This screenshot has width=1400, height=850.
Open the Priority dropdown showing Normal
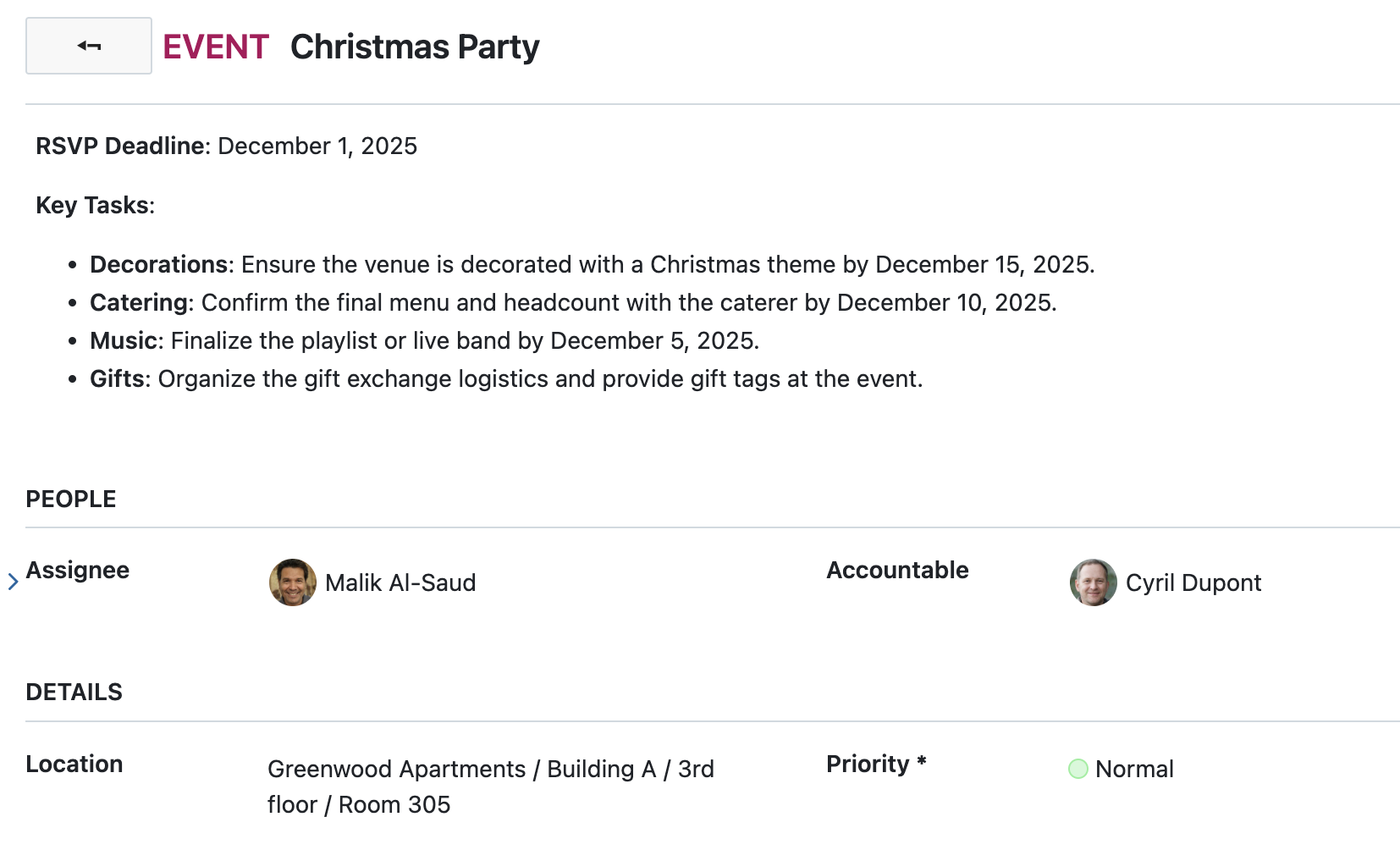[x=1134, y=769]
